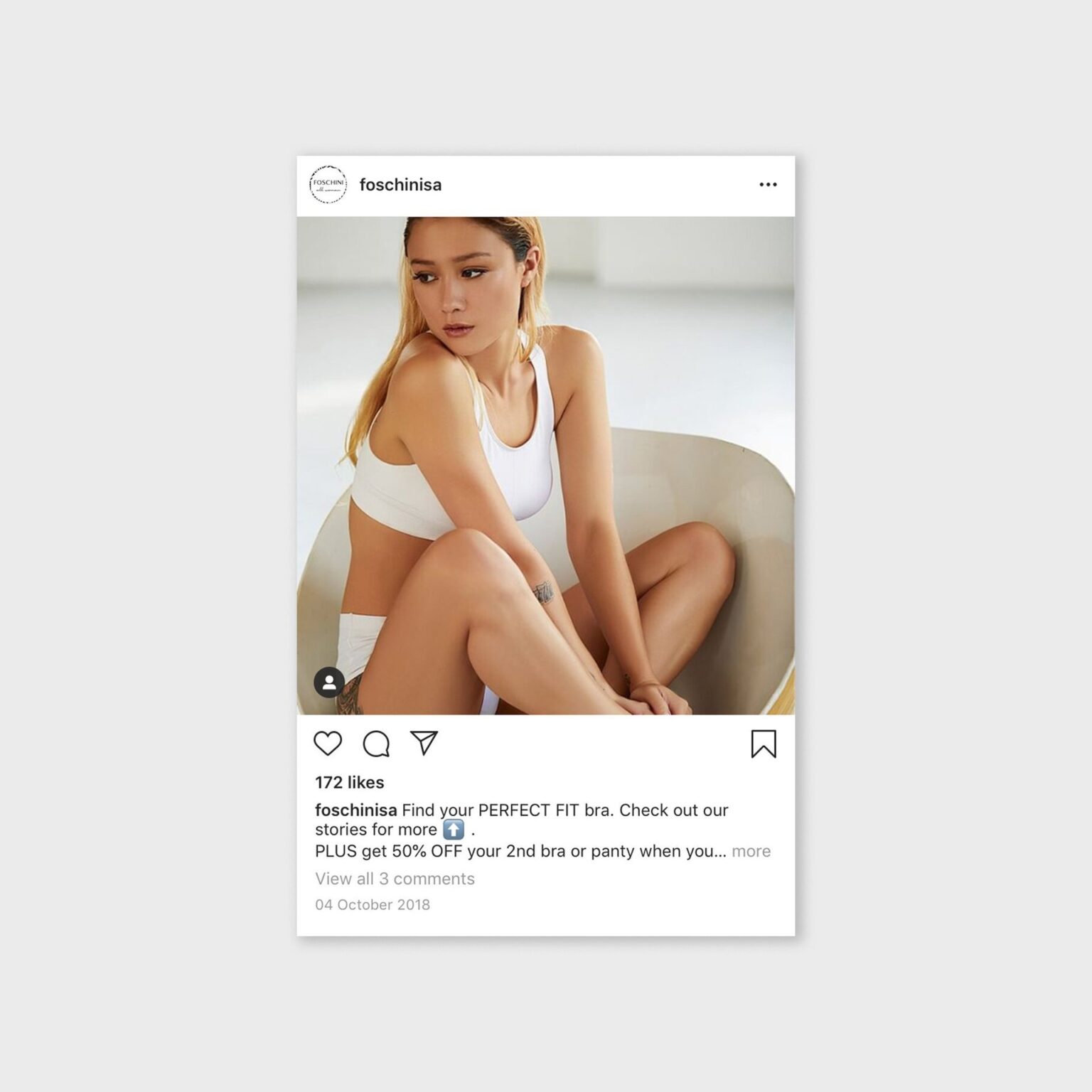Save the post with the bookmark icon
The image size is (1092, 1092).
764,744
